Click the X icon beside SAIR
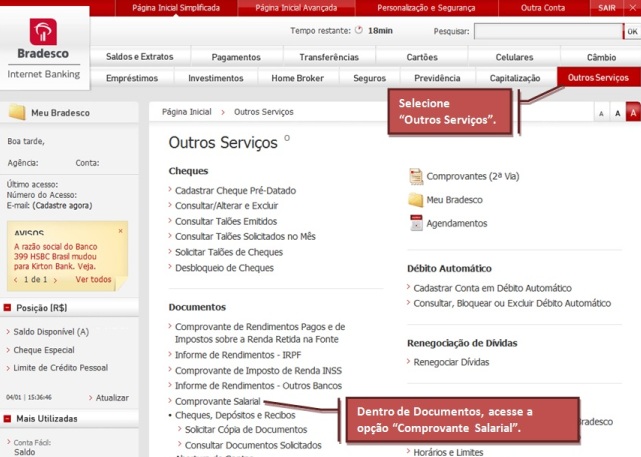641x457 pixels. (x=633, y=8)
